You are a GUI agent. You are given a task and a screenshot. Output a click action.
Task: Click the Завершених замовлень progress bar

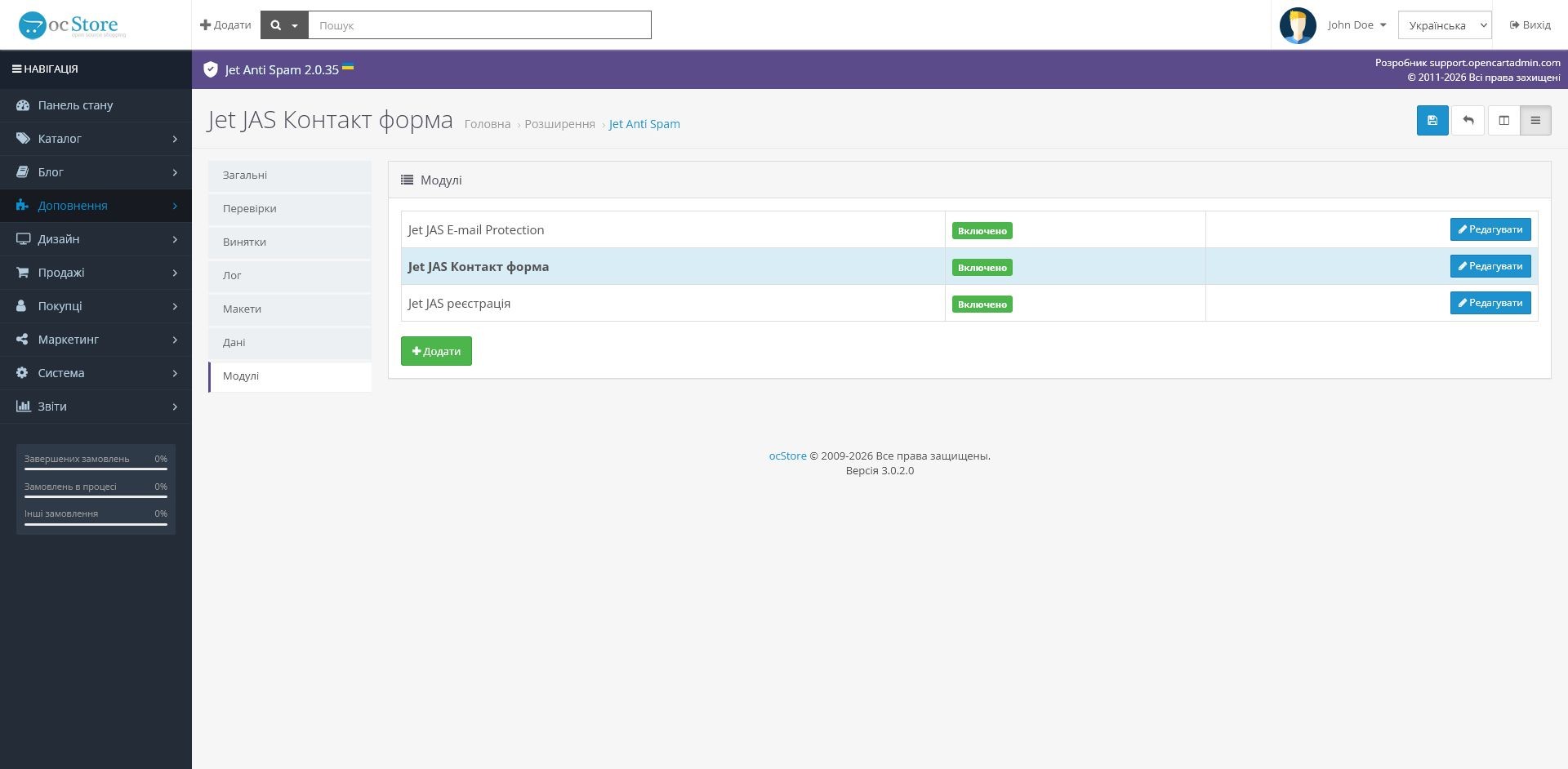point(96,469)
